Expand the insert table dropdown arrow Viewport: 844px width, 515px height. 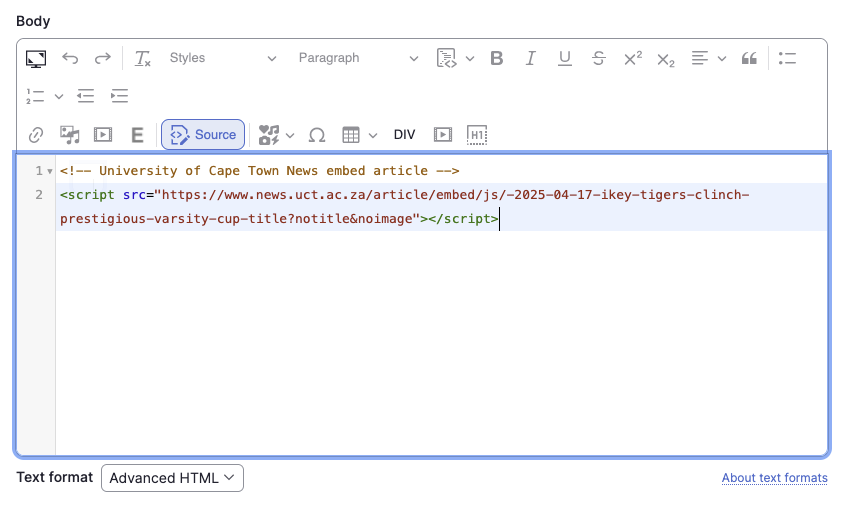pos(372,135)
